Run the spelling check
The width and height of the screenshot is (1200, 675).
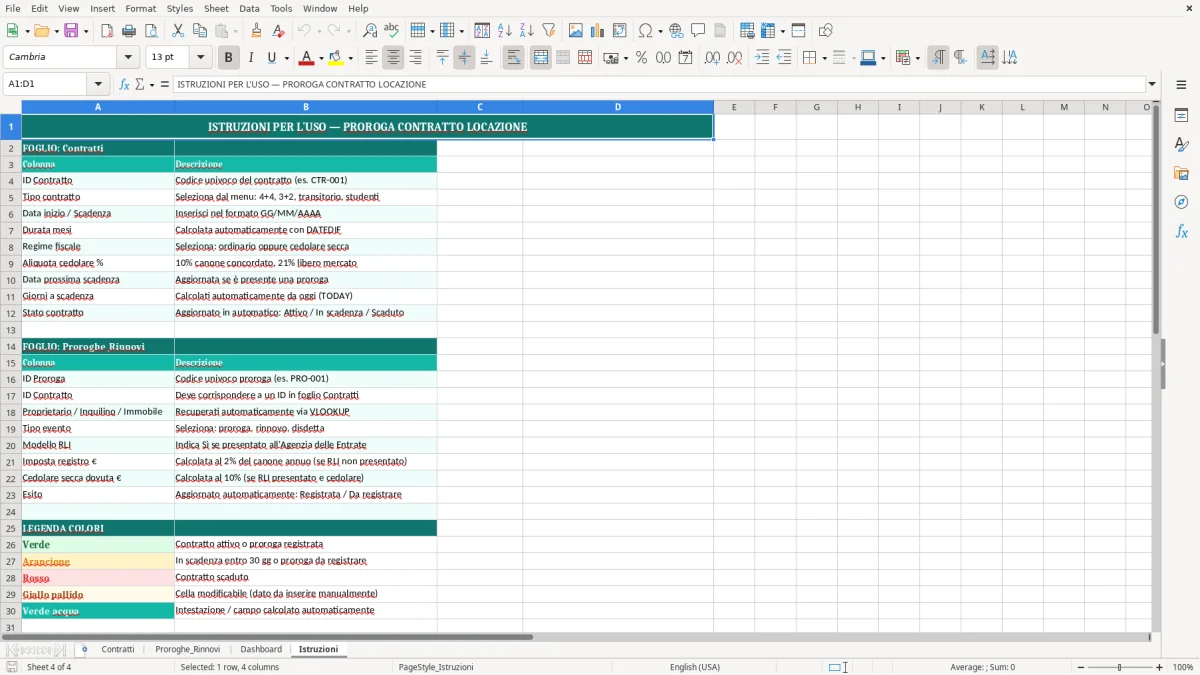[392, 31]
